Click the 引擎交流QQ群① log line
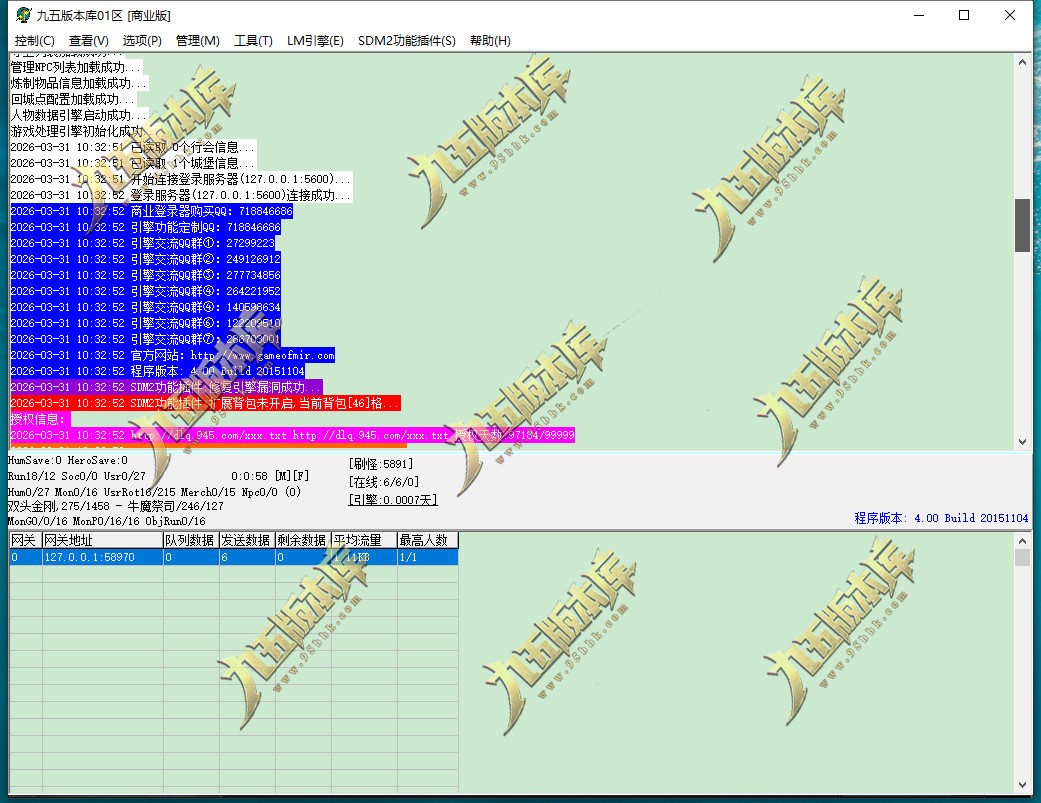 coord(143,243)
